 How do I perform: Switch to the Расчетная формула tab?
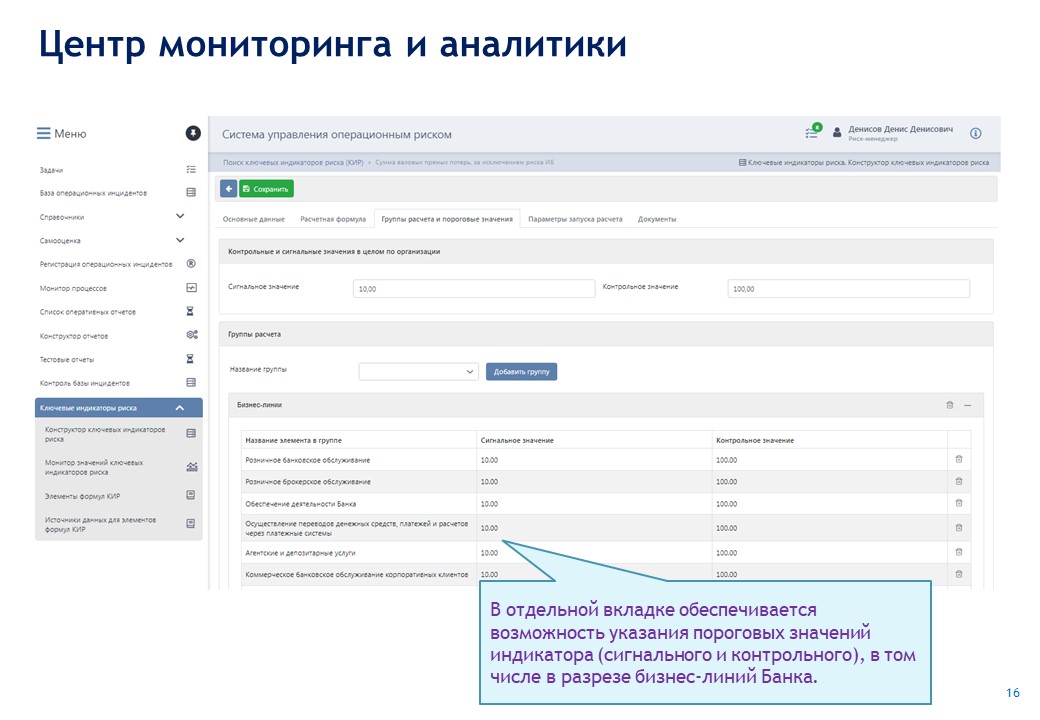click(x=333, y=219)
